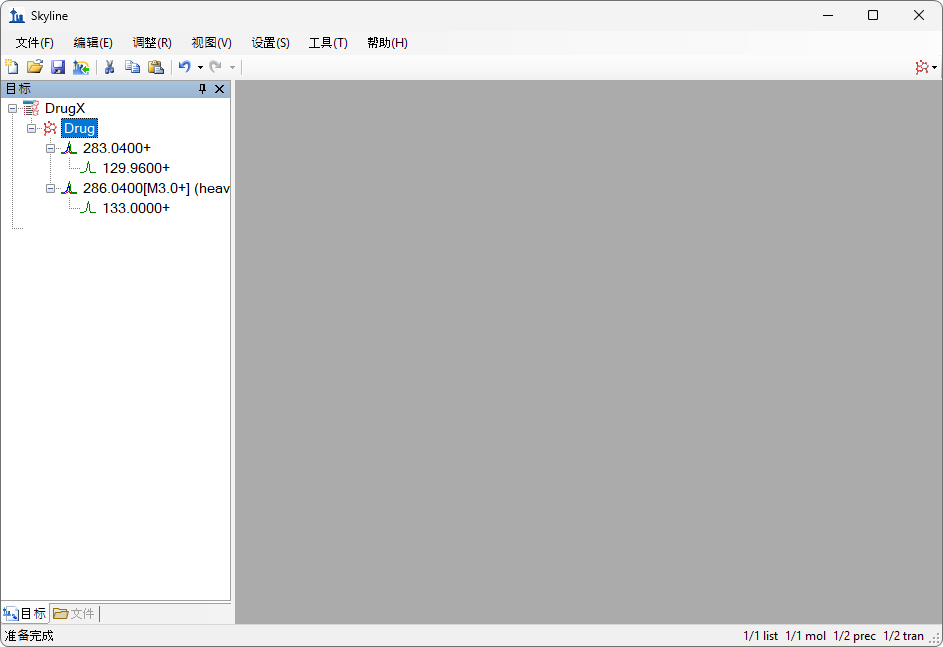
Task: Save the document with the floppy disk icon
Action: (x=58, y=67)
